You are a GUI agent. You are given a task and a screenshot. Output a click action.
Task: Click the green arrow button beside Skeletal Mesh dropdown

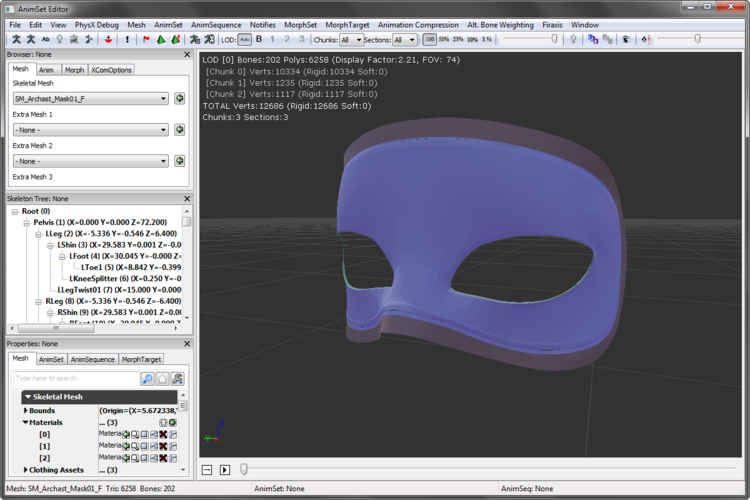click(179, 99)
